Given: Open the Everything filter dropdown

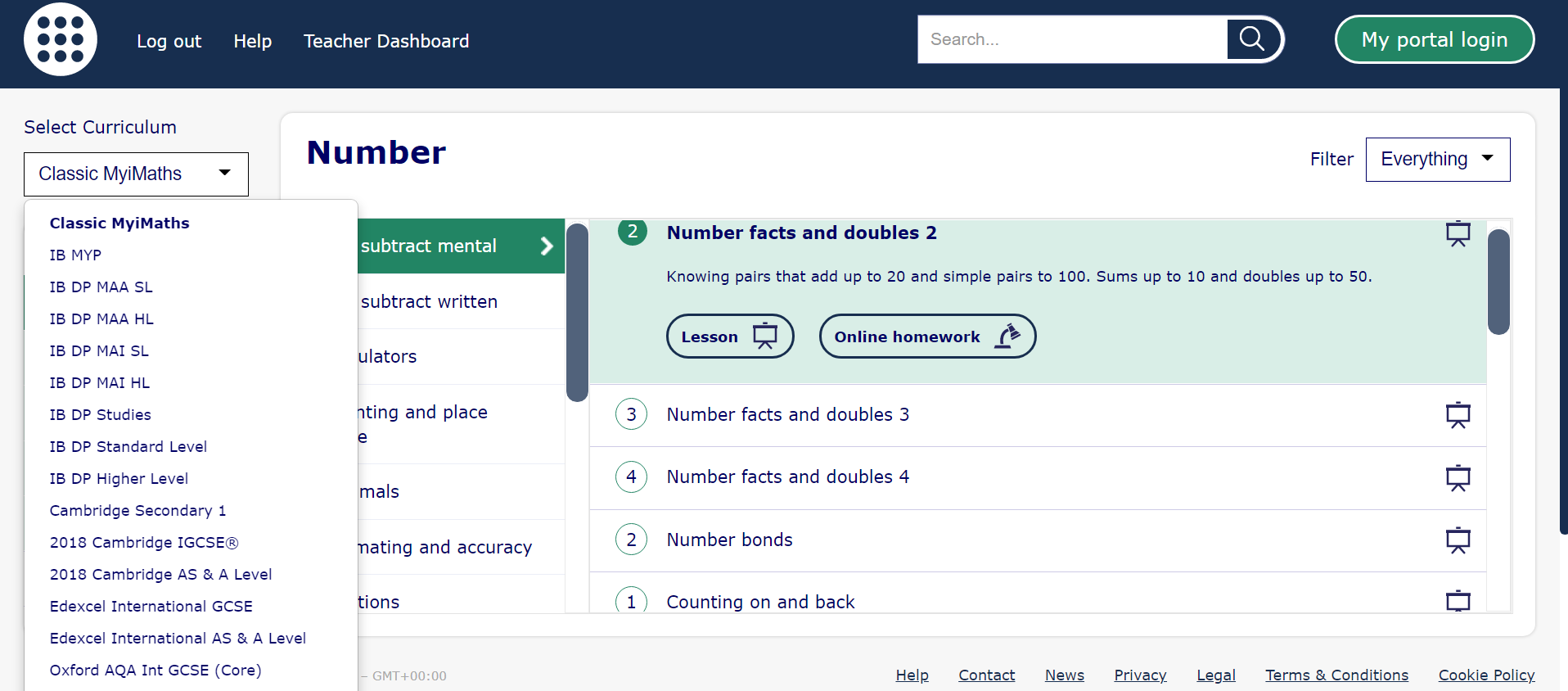Looking at the screenshot, I should 1437,160.
